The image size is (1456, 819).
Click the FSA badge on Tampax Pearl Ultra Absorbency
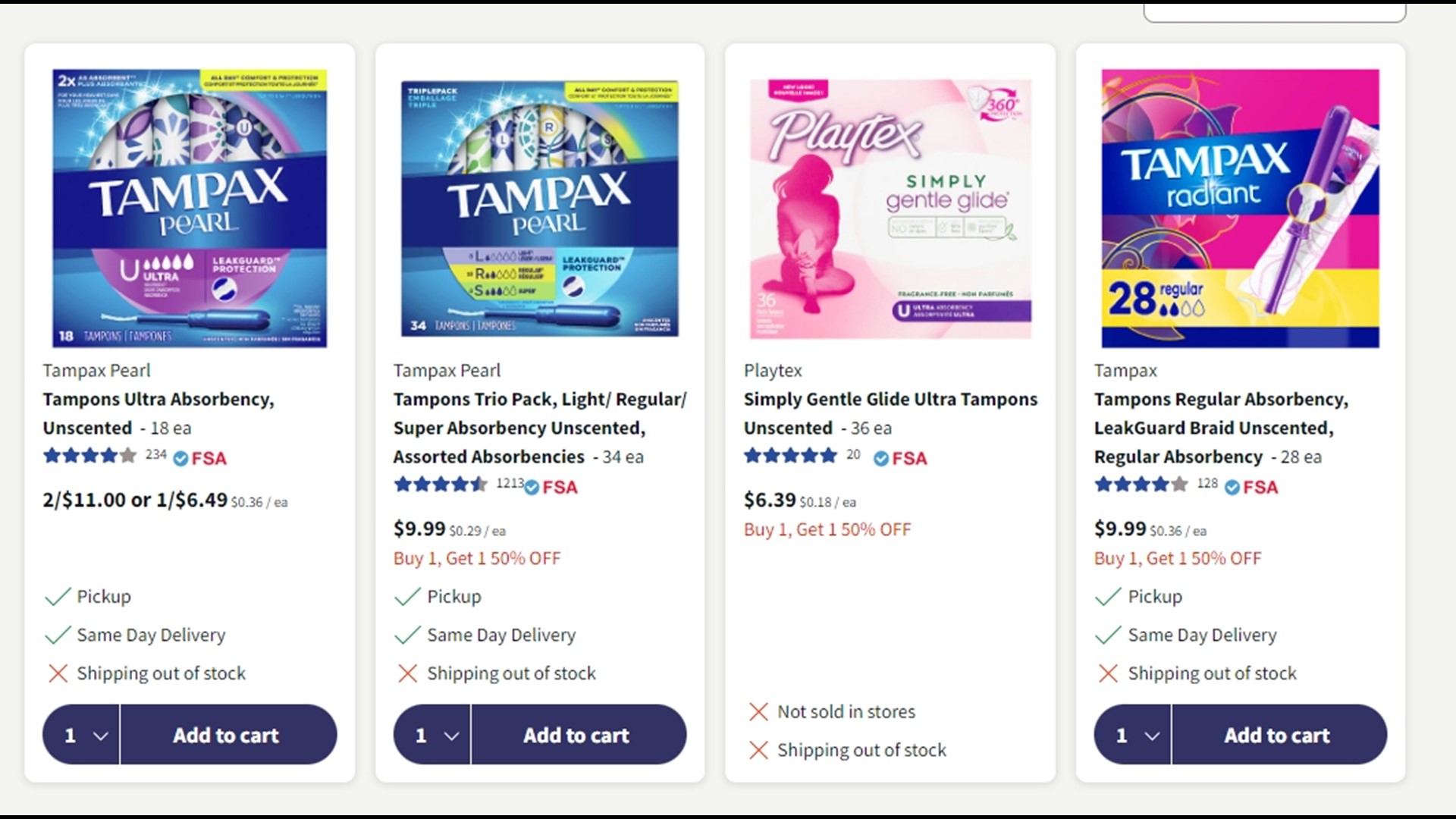click(199, 458)
